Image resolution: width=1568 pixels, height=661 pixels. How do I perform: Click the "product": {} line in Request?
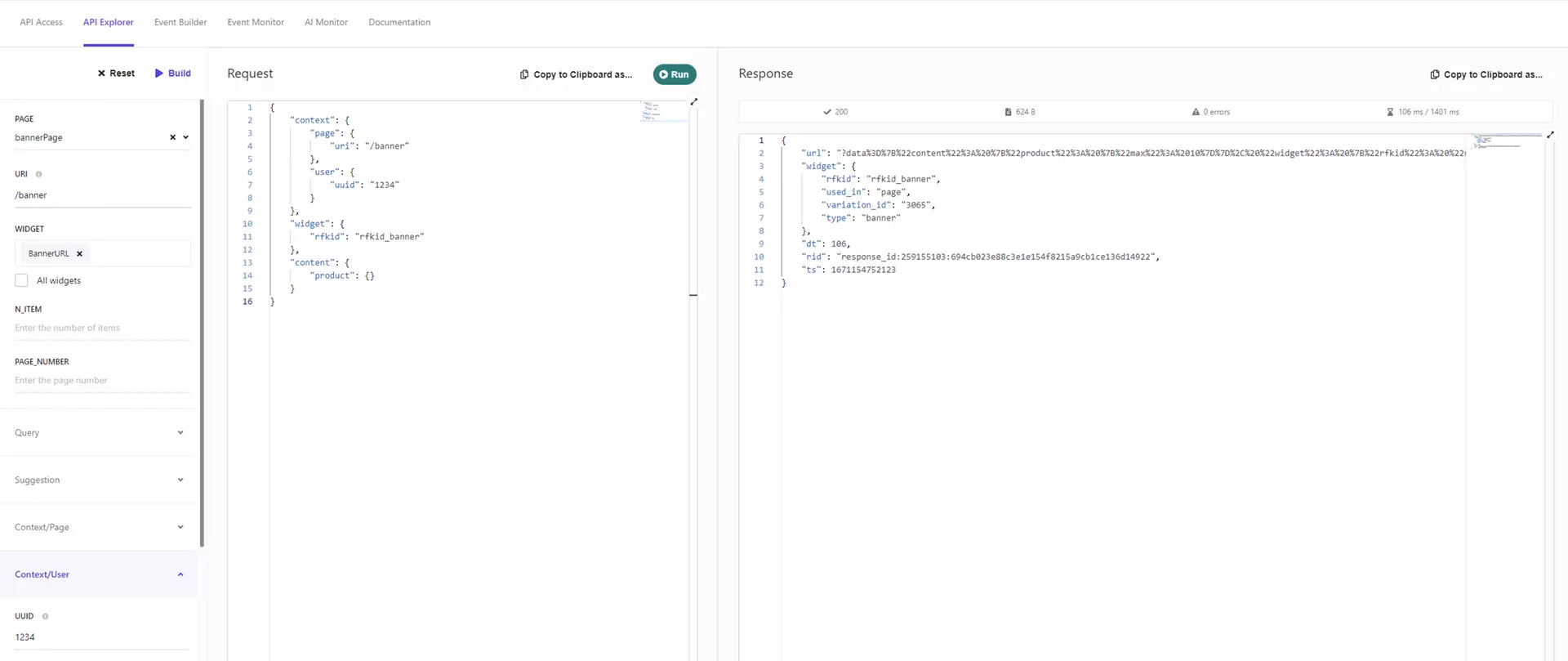click(342, 276)
